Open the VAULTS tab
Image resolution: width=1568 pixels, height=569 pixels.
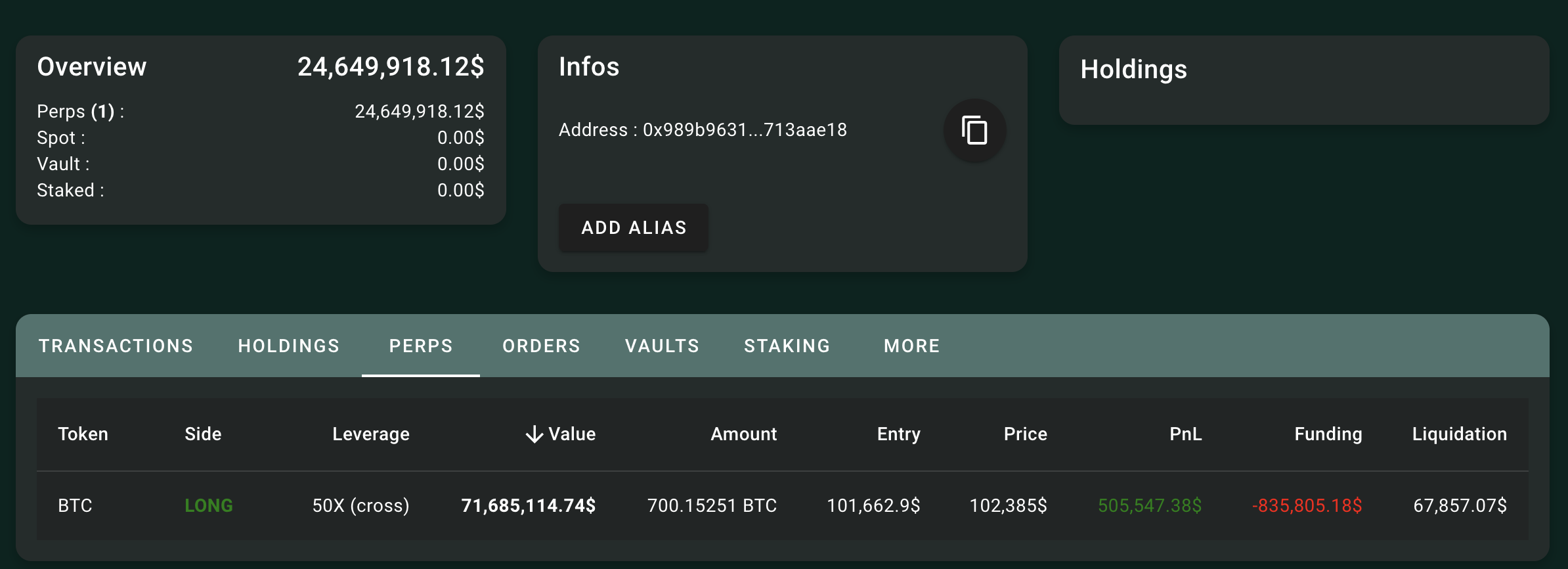(x=663, y=346)
